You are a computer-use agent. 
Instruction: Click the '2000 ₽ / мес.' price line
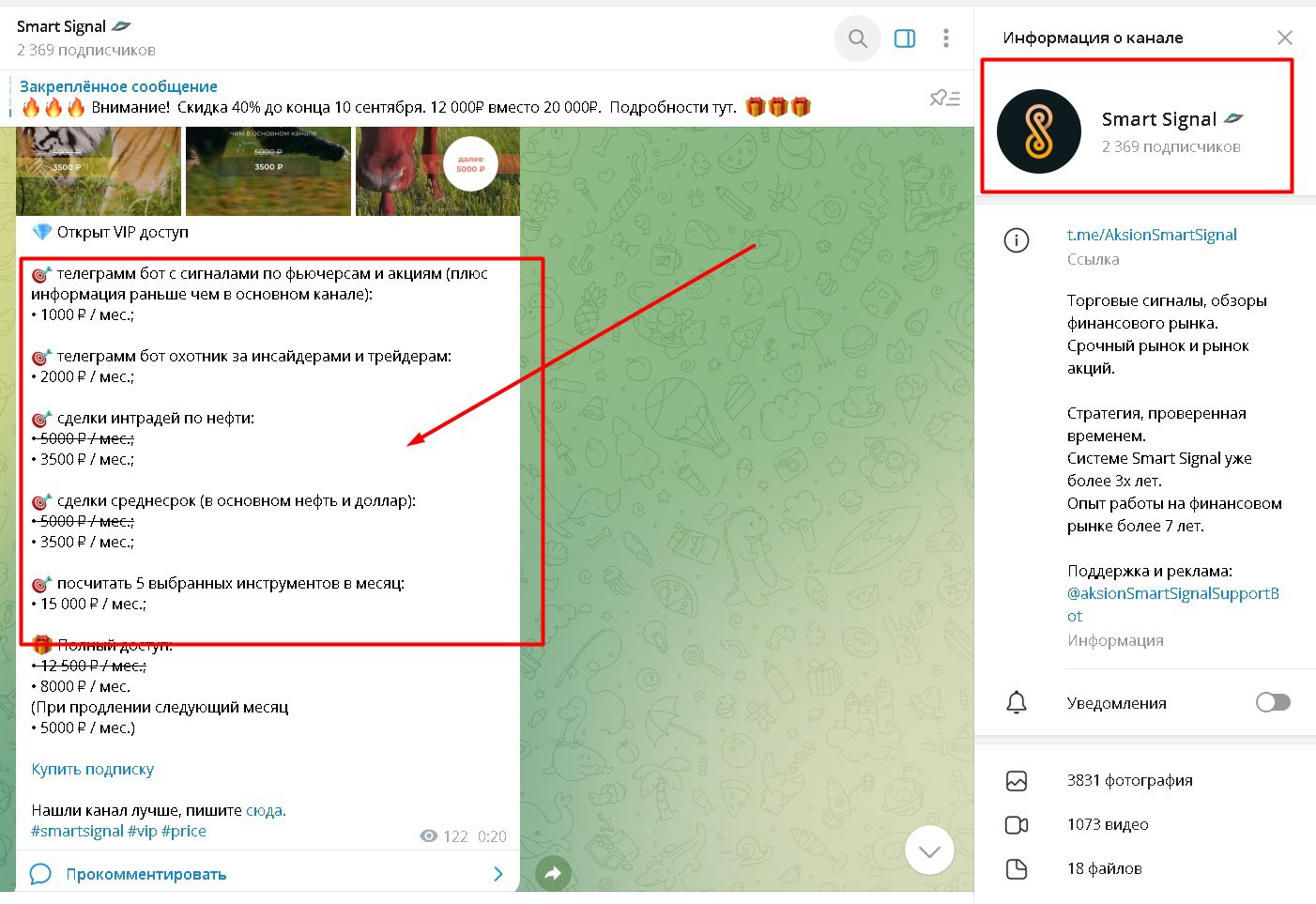83,376
